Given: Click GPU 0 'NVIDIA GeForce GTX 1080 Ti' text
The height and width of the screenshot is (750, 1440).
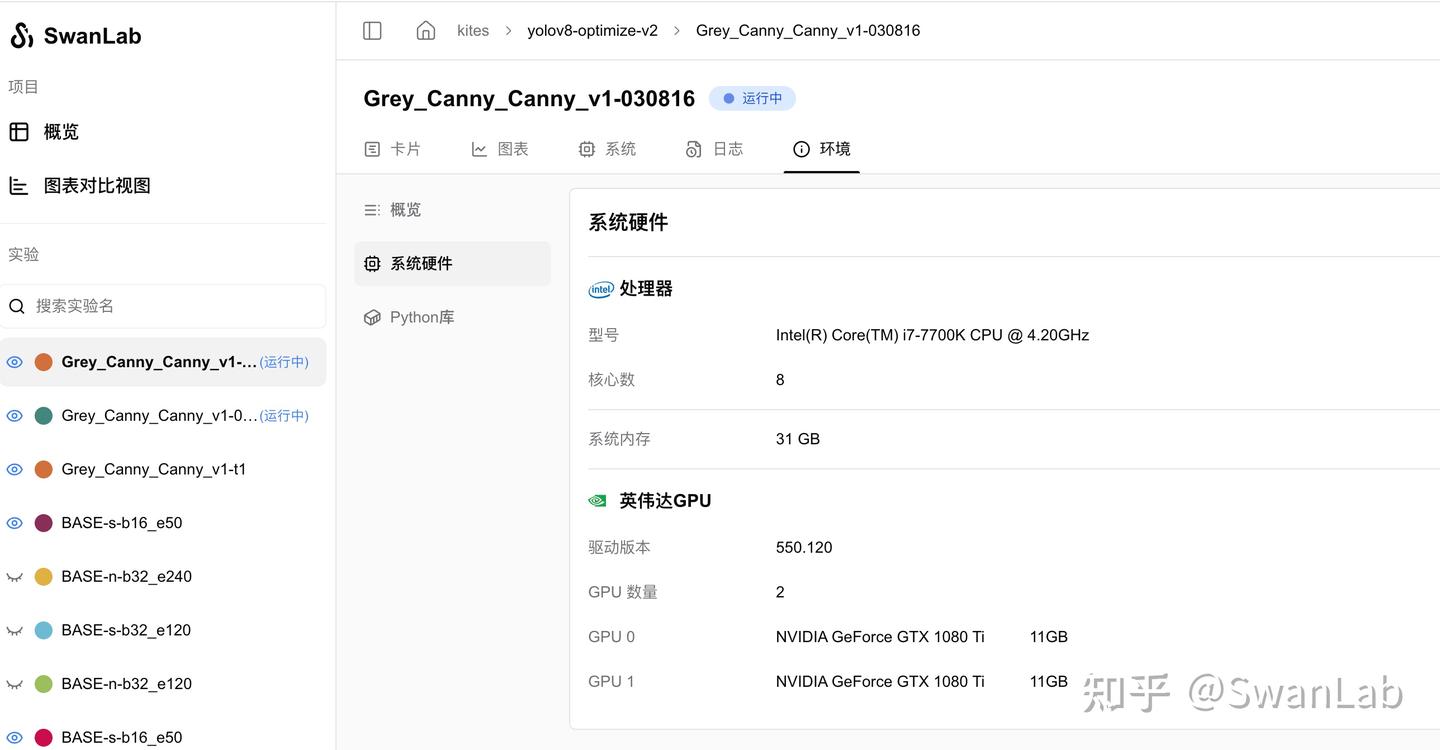Looking at the screenshot, I should click(880, 637).
